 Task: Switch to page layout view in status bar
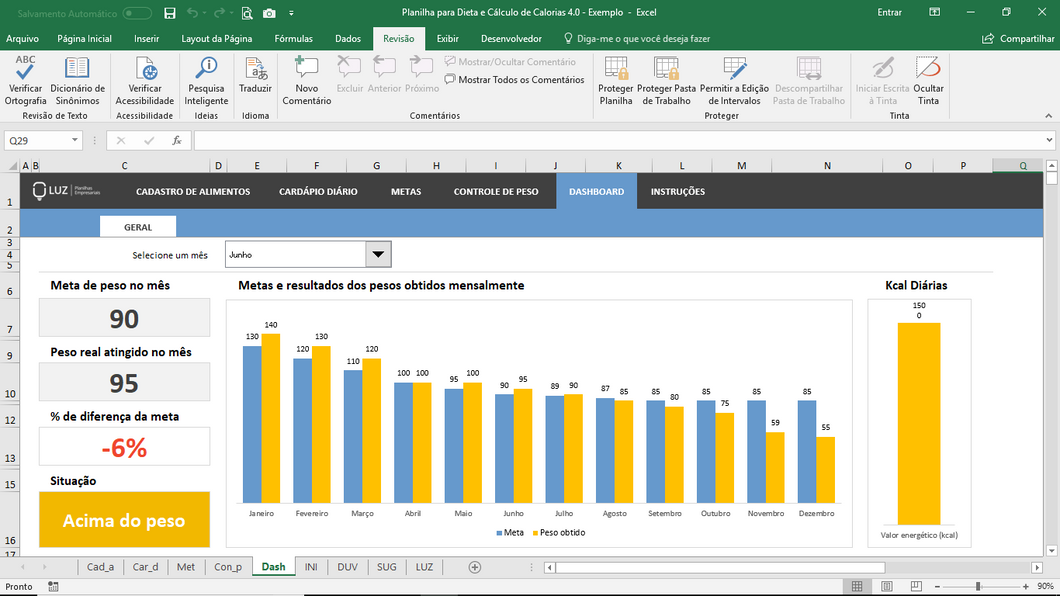click(887, 586)
